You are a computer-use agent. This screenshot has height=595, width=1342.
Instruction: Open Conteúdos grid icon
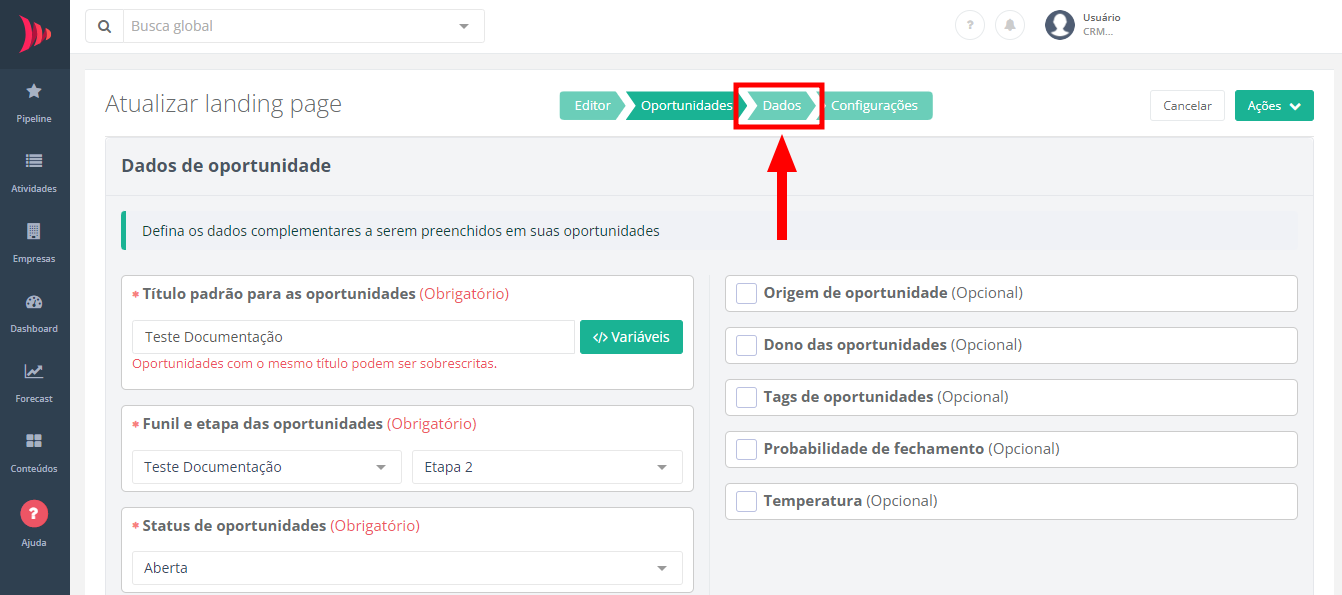(34, 441)
